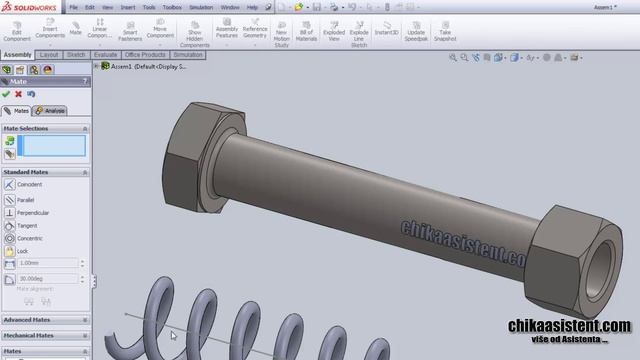This screenshot has height=360, width=640.
Task: Click Previous View icon in view toolbar
Action: [476, 58]
